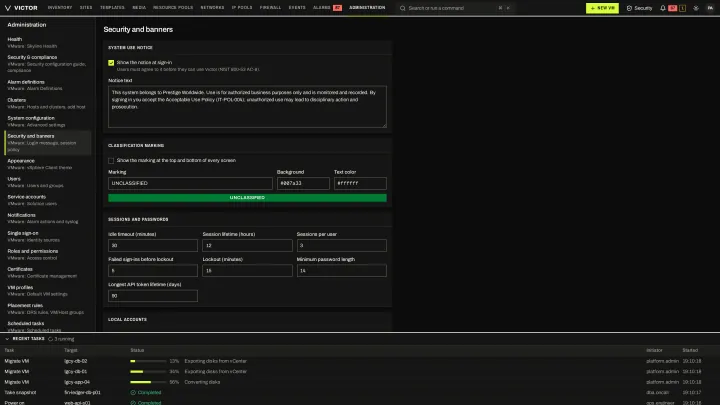
Task: Open VM profiles sidebar item
Action: [48, 291]
